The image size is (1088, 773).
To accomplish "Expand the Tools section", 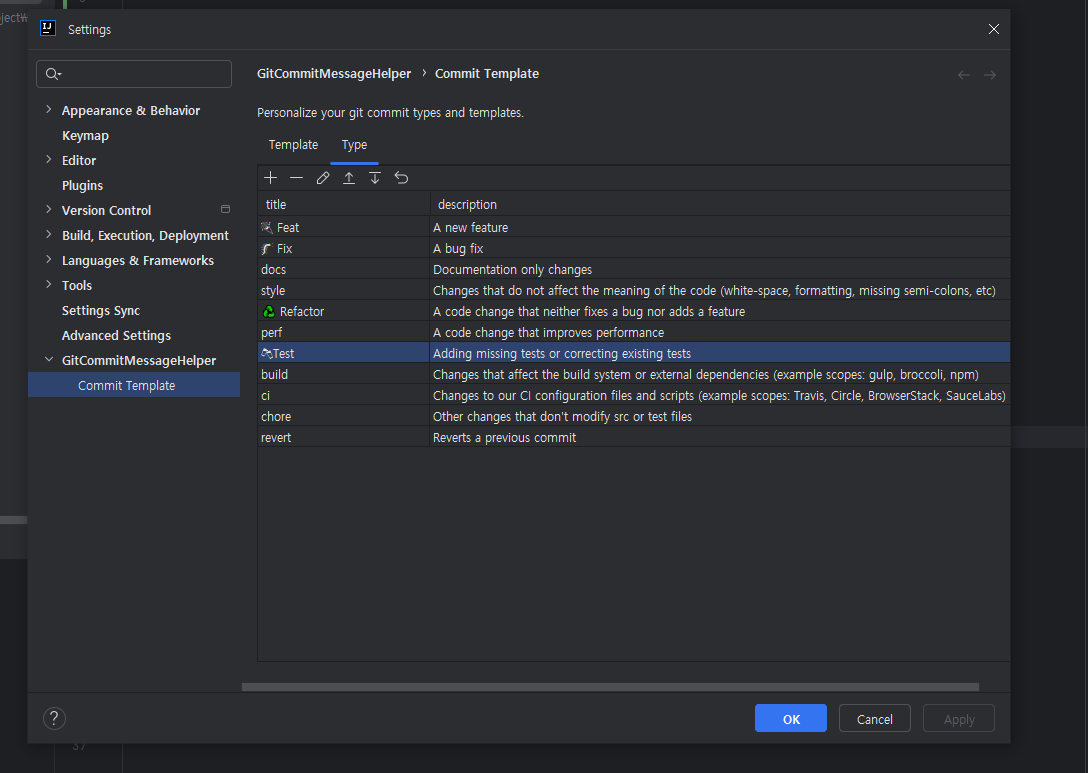I will click(x=49, y=284).
